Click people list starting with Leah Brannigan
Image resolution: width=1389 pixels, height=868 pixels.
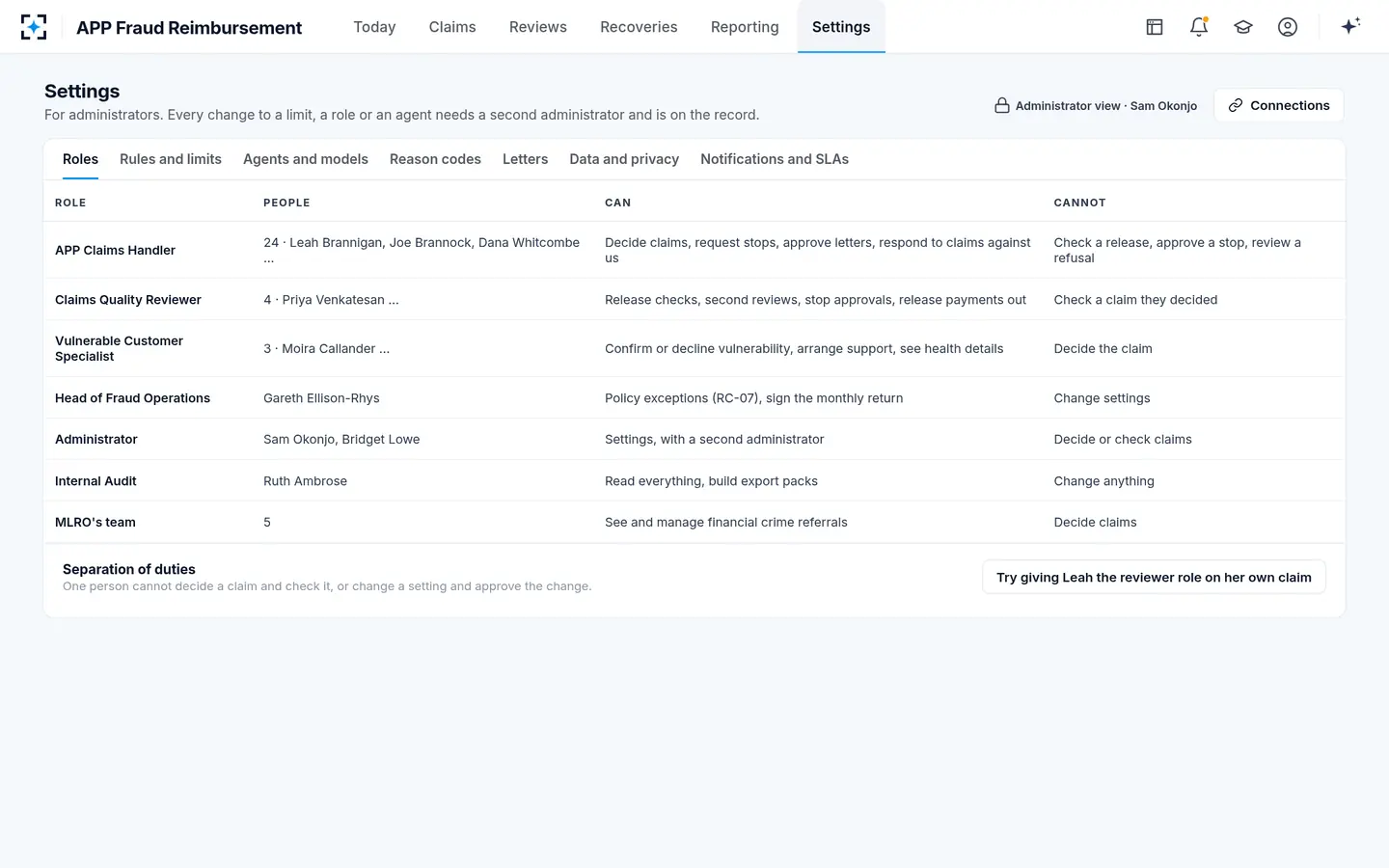click(x=422, y=250)
